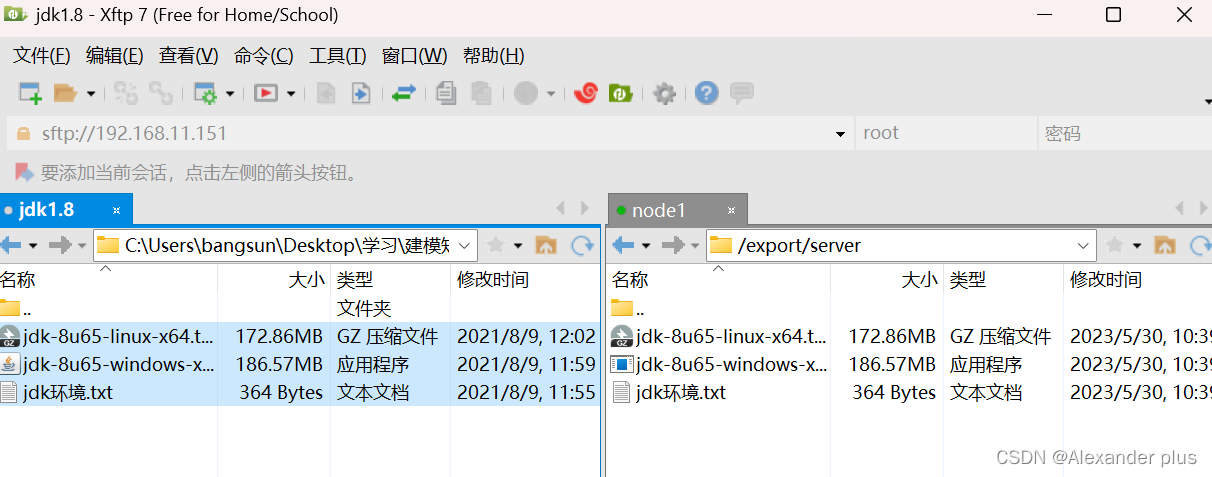Switch to the jdk1.8 local tab
The height and width of the screenshot is (477, 1212).
(66, 210)
